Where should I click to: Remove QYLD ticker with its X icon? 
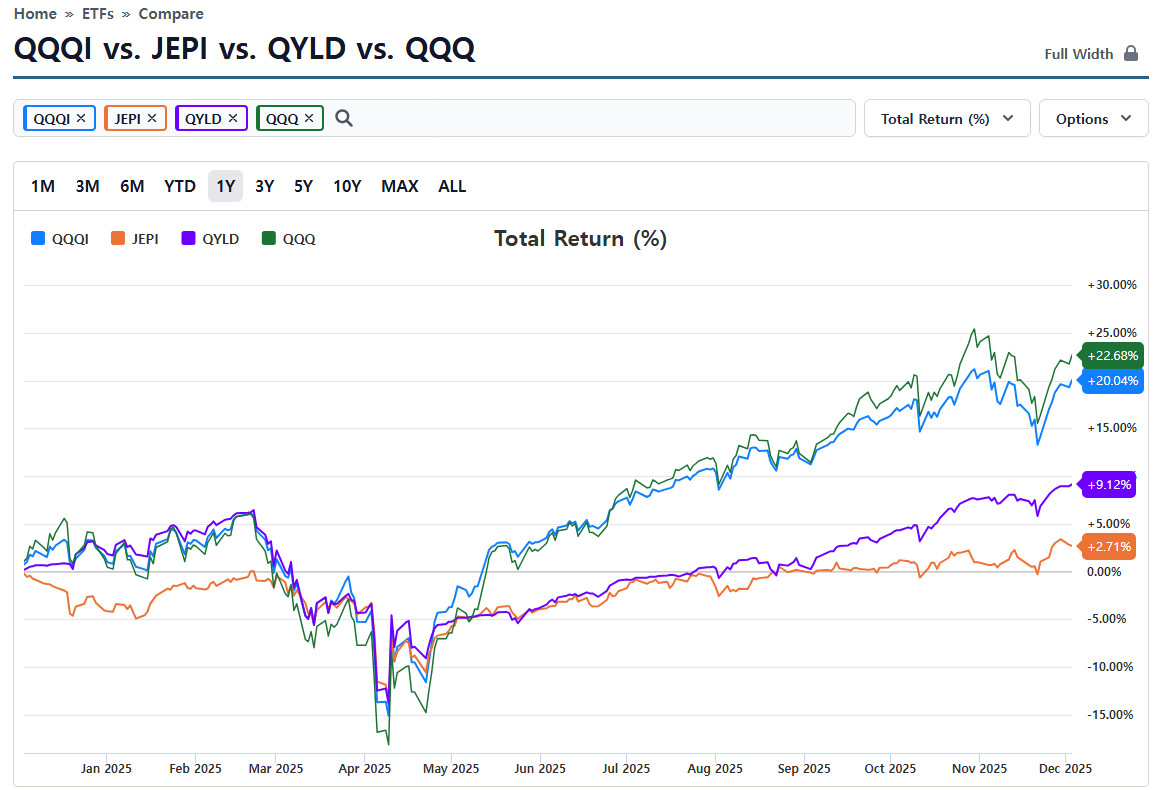233,118
